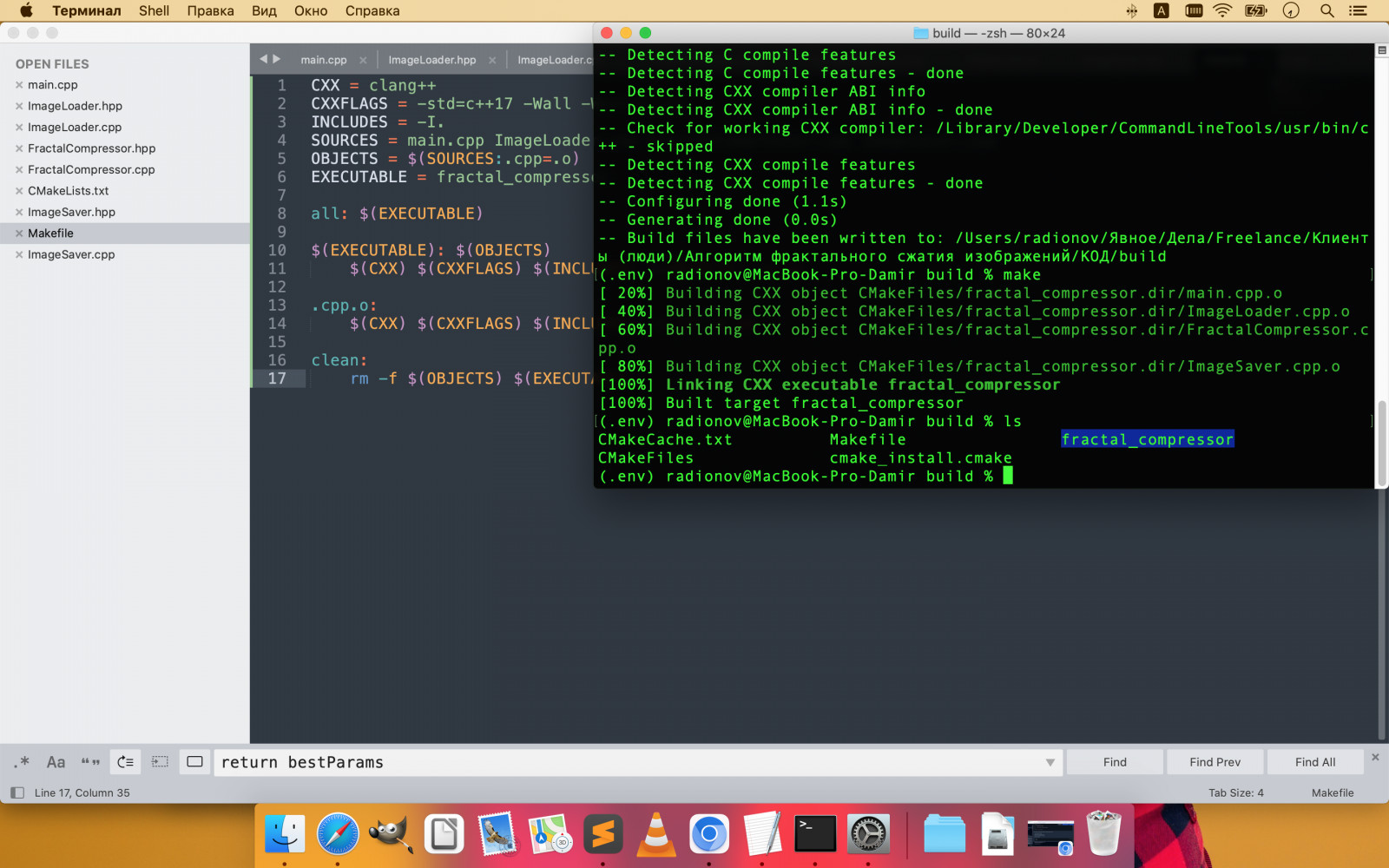Click the terminal window vertical scrollbar
The height and width of the screenshot is (868, 1389).
[x=1382, y=443]
